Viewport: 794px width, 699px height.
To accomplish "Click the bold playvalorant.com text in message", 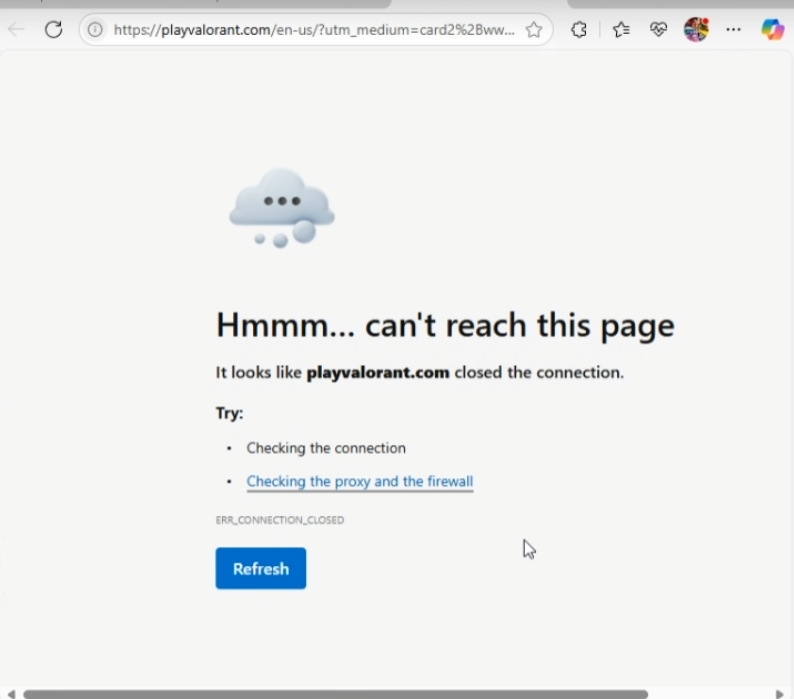I will point(378,372).
